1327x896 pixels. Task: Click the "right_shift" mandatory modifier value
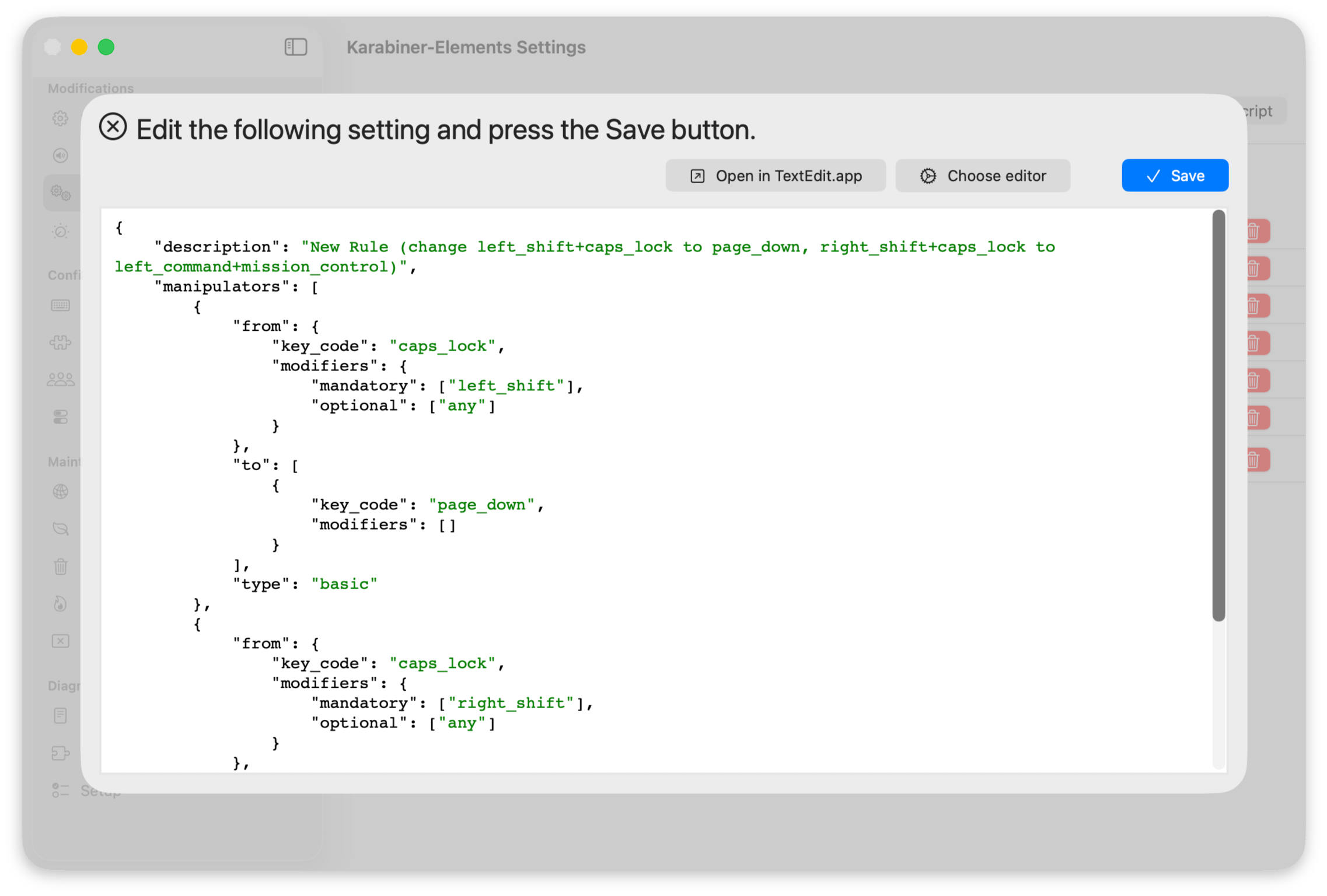coord(511,703)
